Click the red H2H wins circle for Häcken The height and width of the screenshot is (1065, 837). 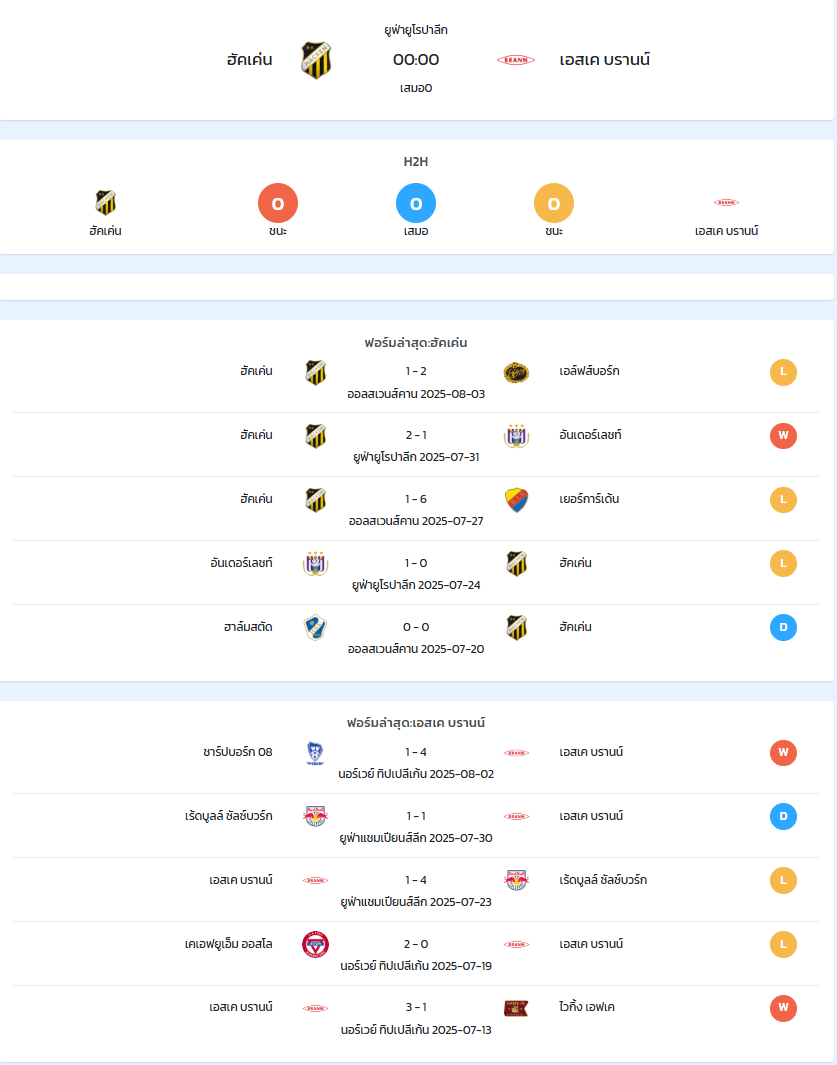click(x=278, y=203)
